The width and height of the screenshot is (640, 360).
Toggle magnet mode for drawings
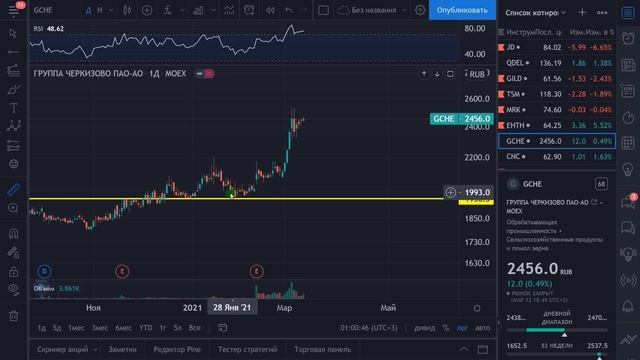(13, 233)
